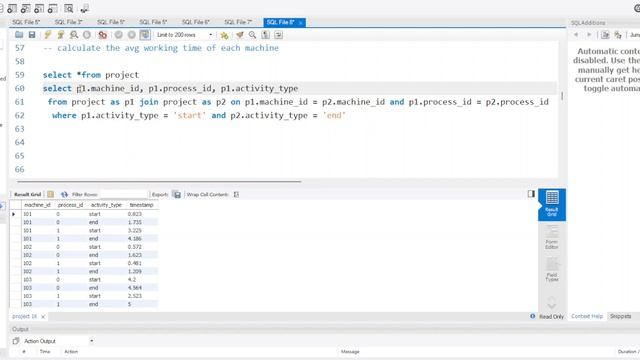Viewport: 640px width, 360px height.
Task: Switch to the SQL File 7* tab
Action: pos(238,22)
